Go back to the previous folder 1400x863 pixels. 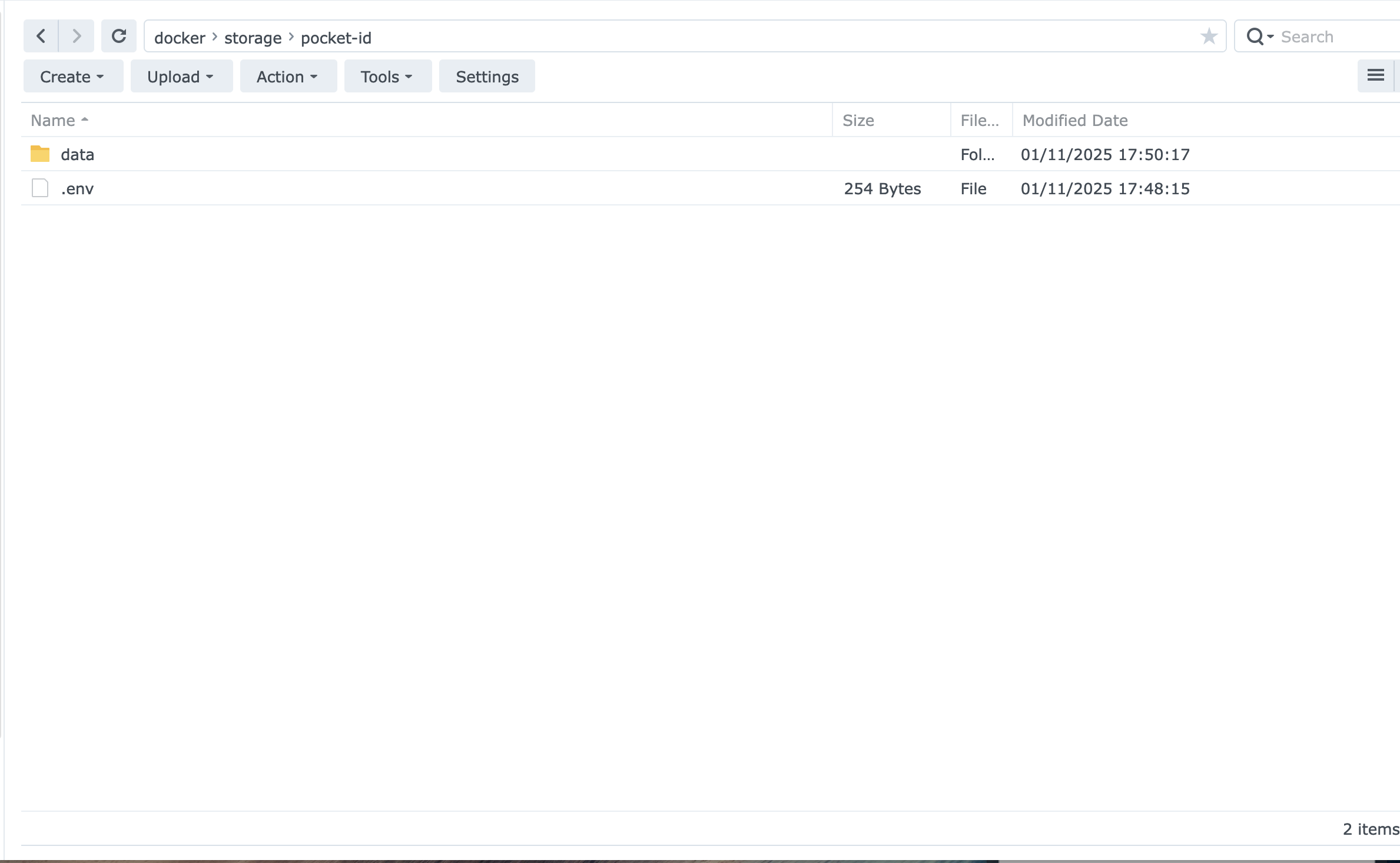pyautogui.click(x=41, y=36)
